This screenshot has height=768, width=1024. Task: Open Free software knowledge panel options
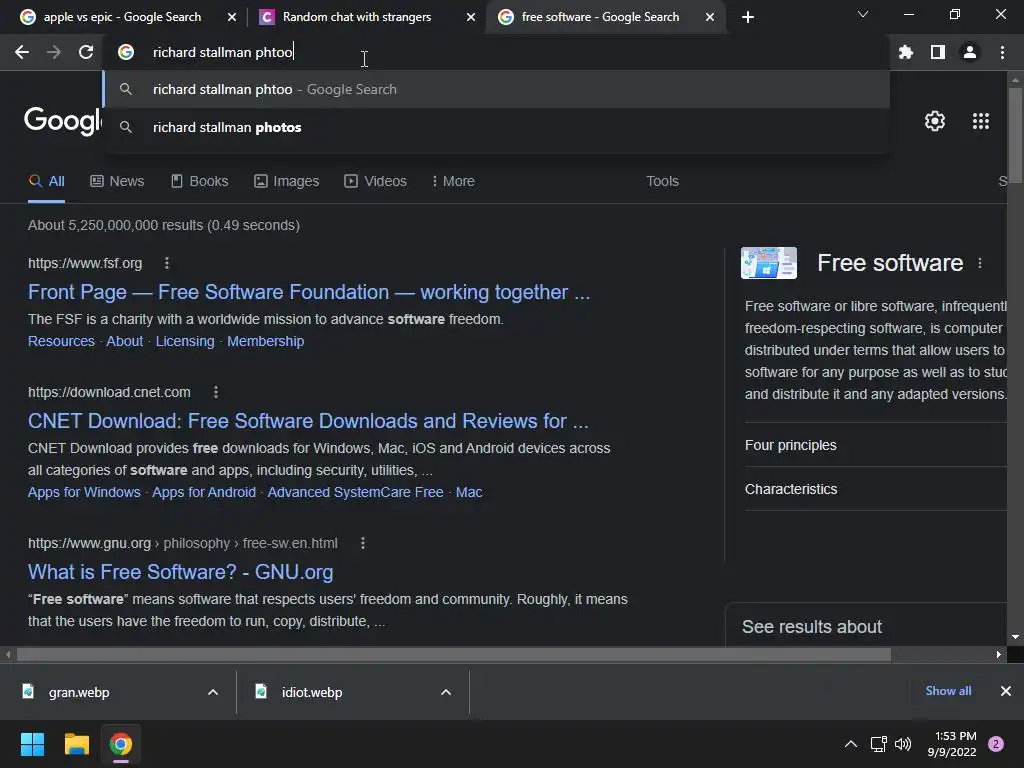tap(980, 263)
